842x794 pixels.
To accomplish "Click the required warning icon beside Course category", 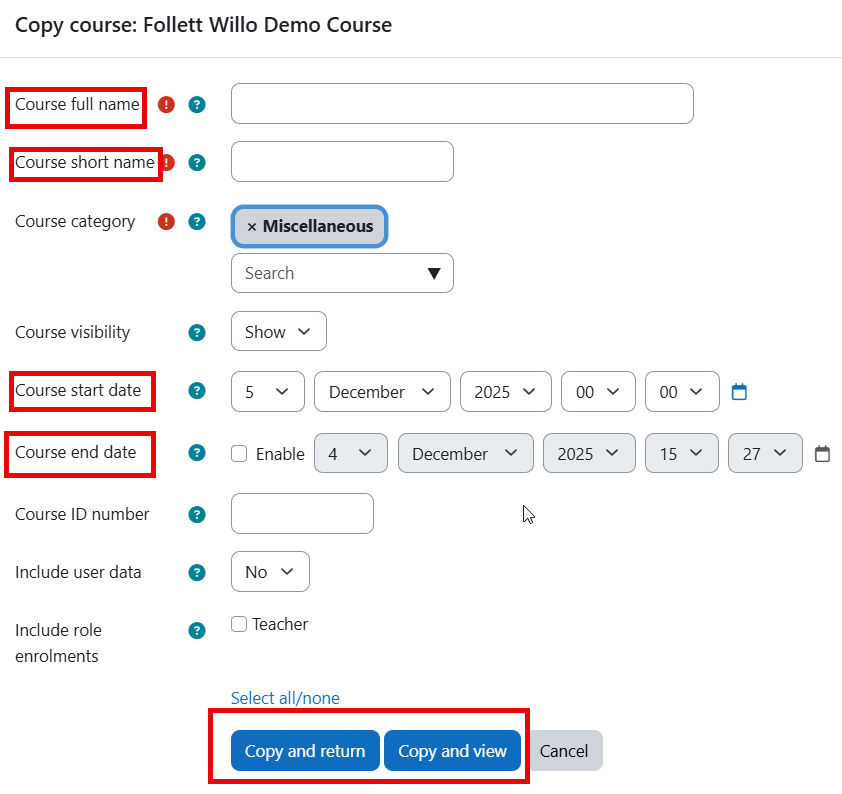I will pos(166,221).
